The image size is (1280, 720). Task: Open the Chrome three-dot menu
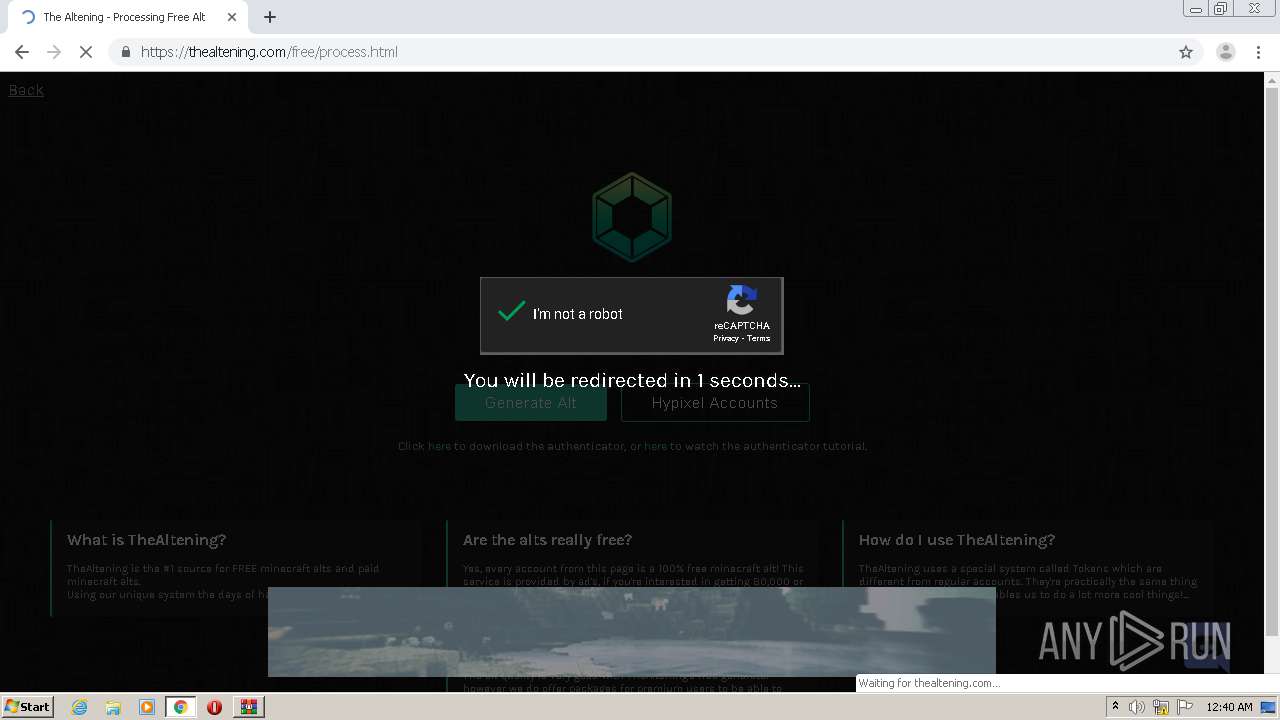1258,52
